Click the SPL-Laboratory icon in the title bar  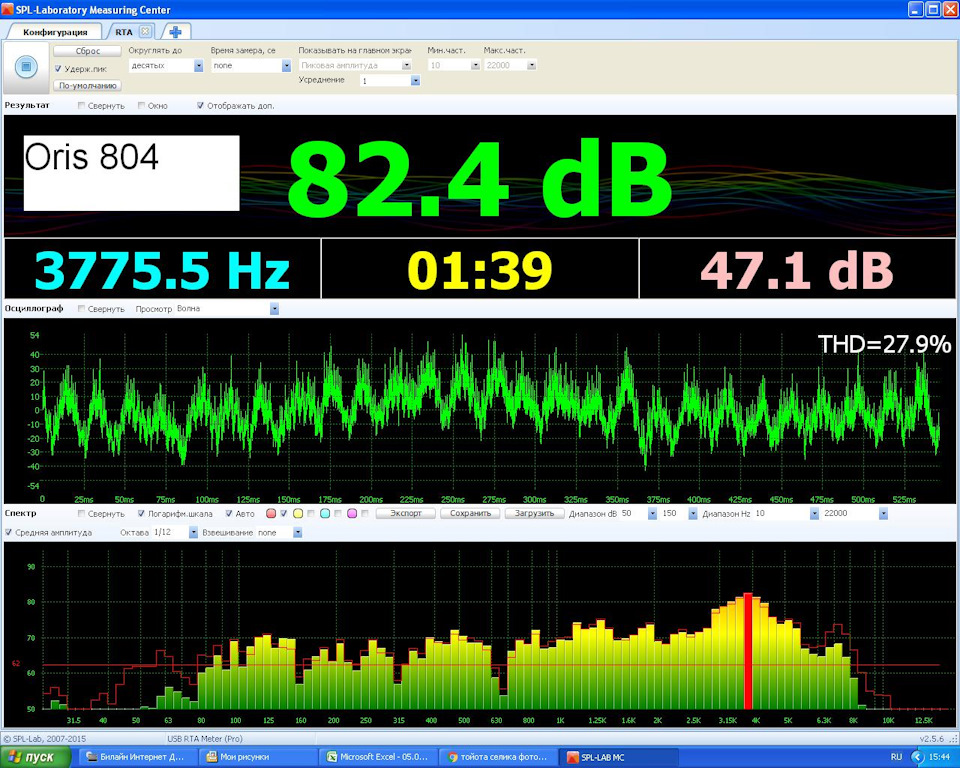tap(8, 9)
